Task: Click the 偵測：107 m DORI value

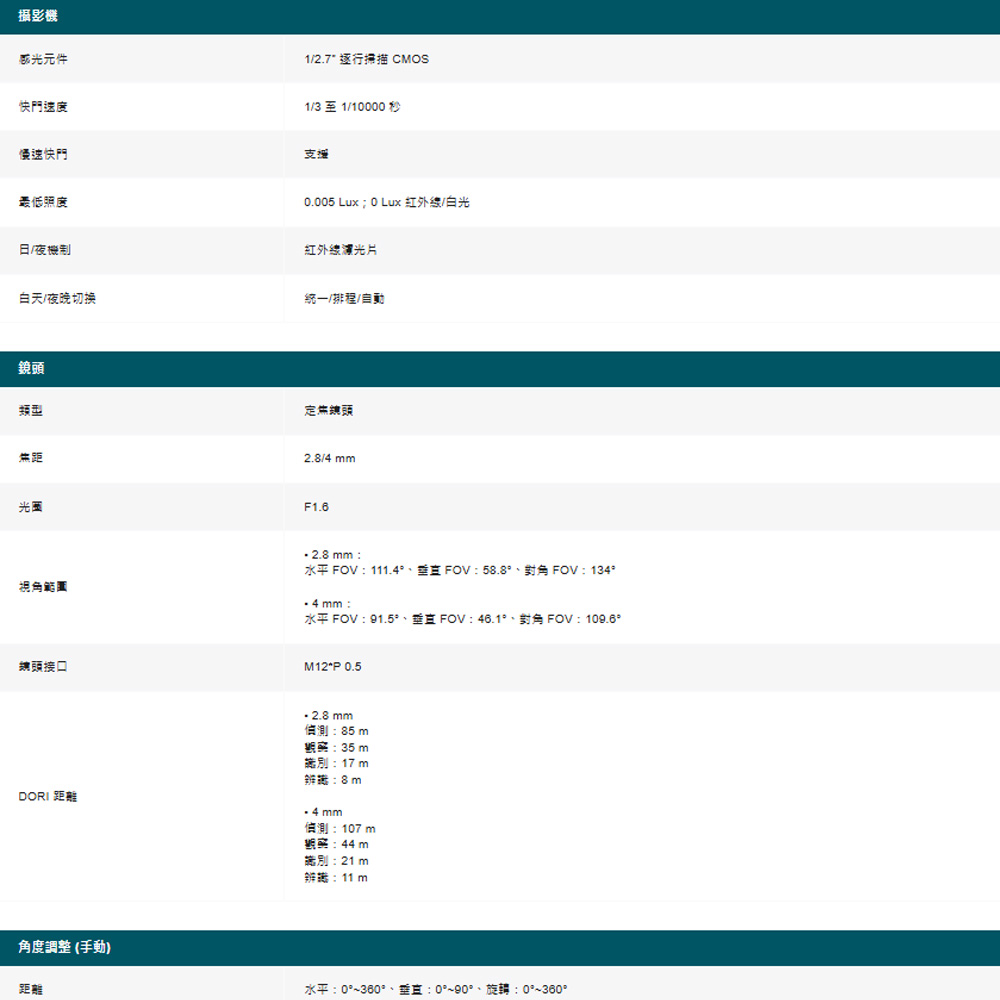Action: pyautogui.click(x=340, y=829)
